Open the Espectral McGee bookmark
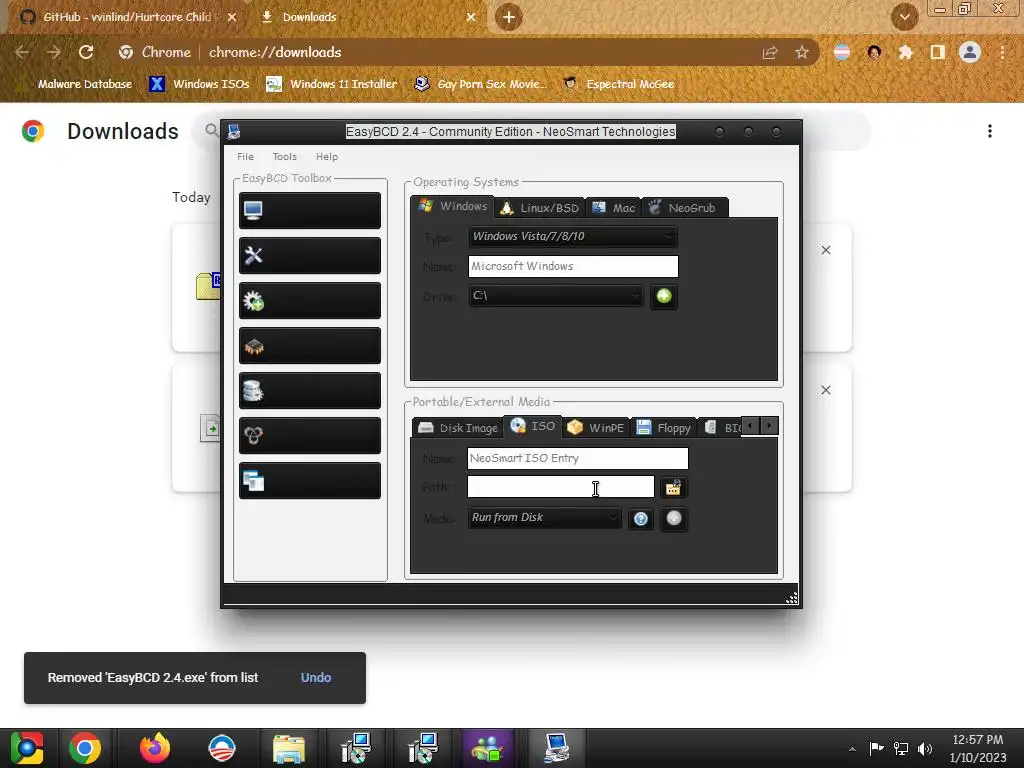1024x768 pixels. point(619,84)
